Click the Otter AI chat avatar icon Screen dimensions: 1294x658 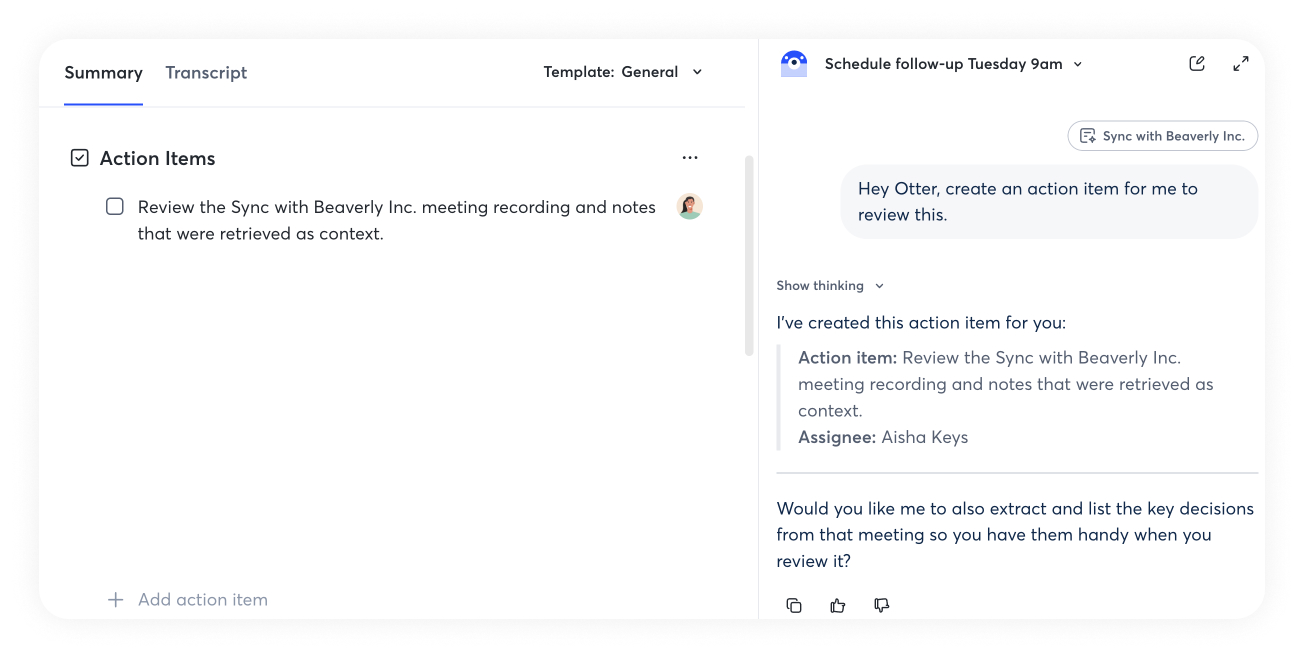tap(793, 64)
